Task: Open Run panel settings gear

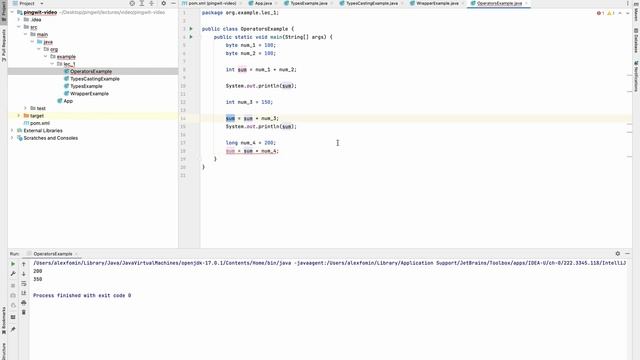Action: click(x=618, y=253)
